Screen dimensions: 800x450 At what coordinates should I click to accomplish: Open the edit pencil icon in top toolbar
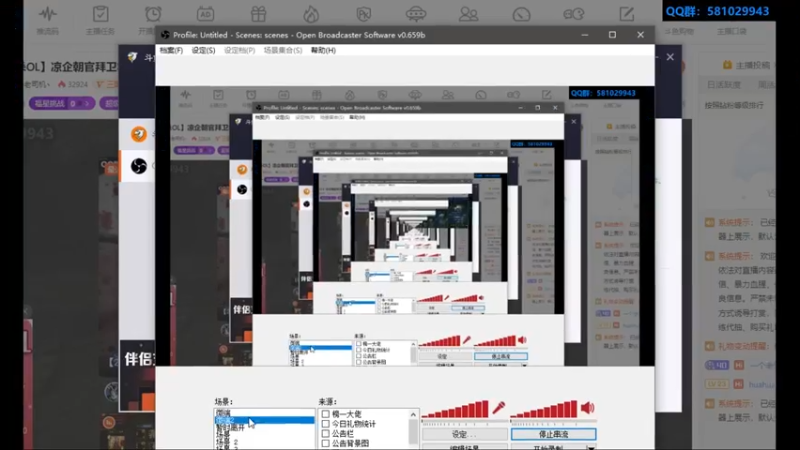coord(627,14)
